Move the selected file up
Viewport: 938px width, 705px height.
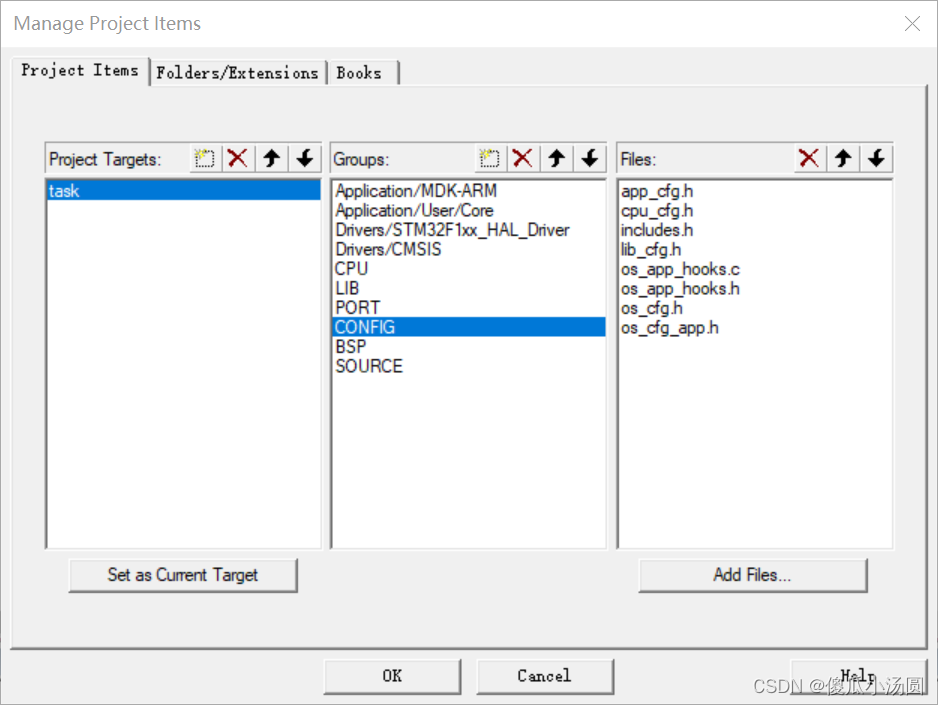pos(843,158)
